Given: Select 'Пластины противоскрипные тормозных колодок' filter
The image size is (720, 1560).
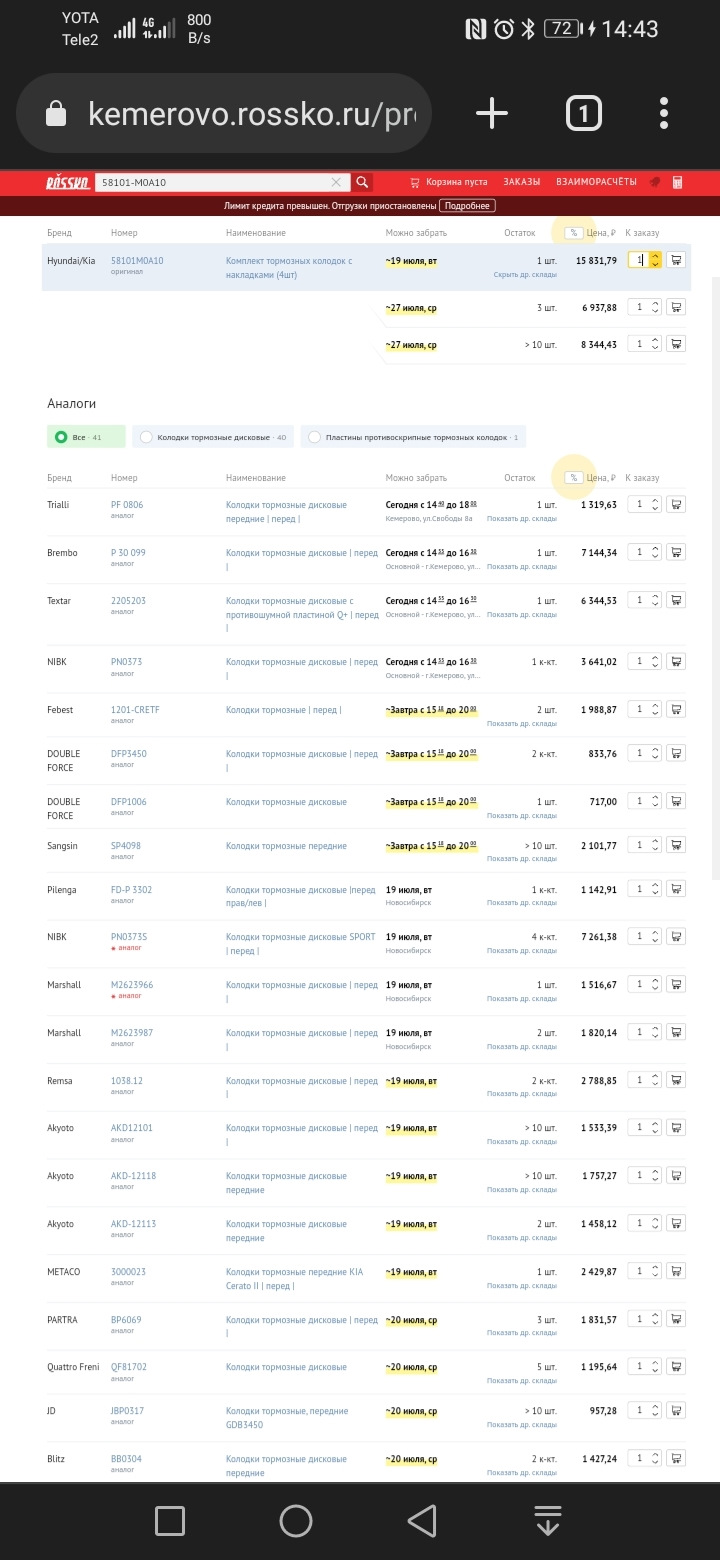Looking at the screenshot, I should coord(413,437).
